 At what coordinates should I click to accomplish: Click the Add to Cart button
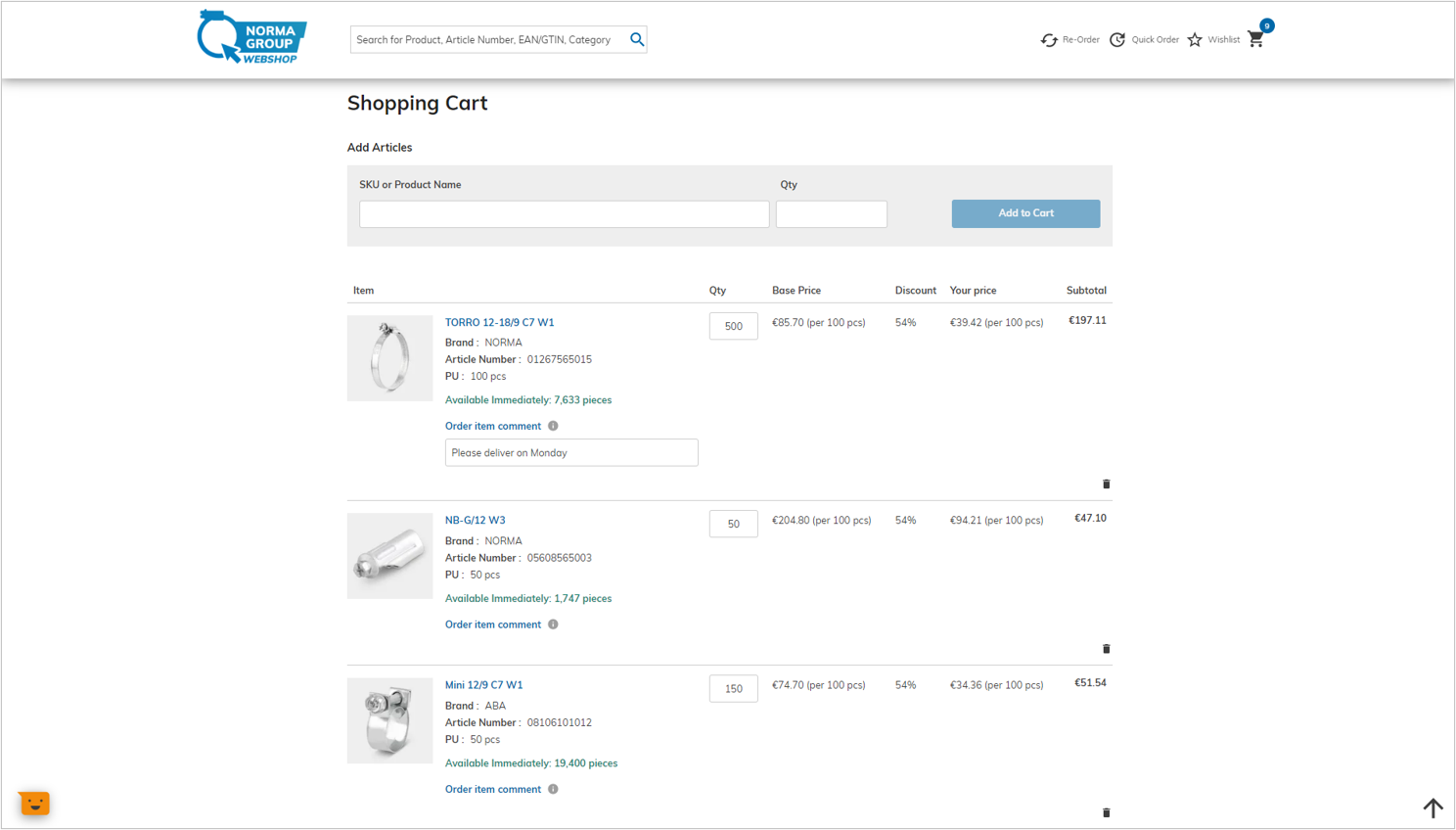(x=1025, y=213)
